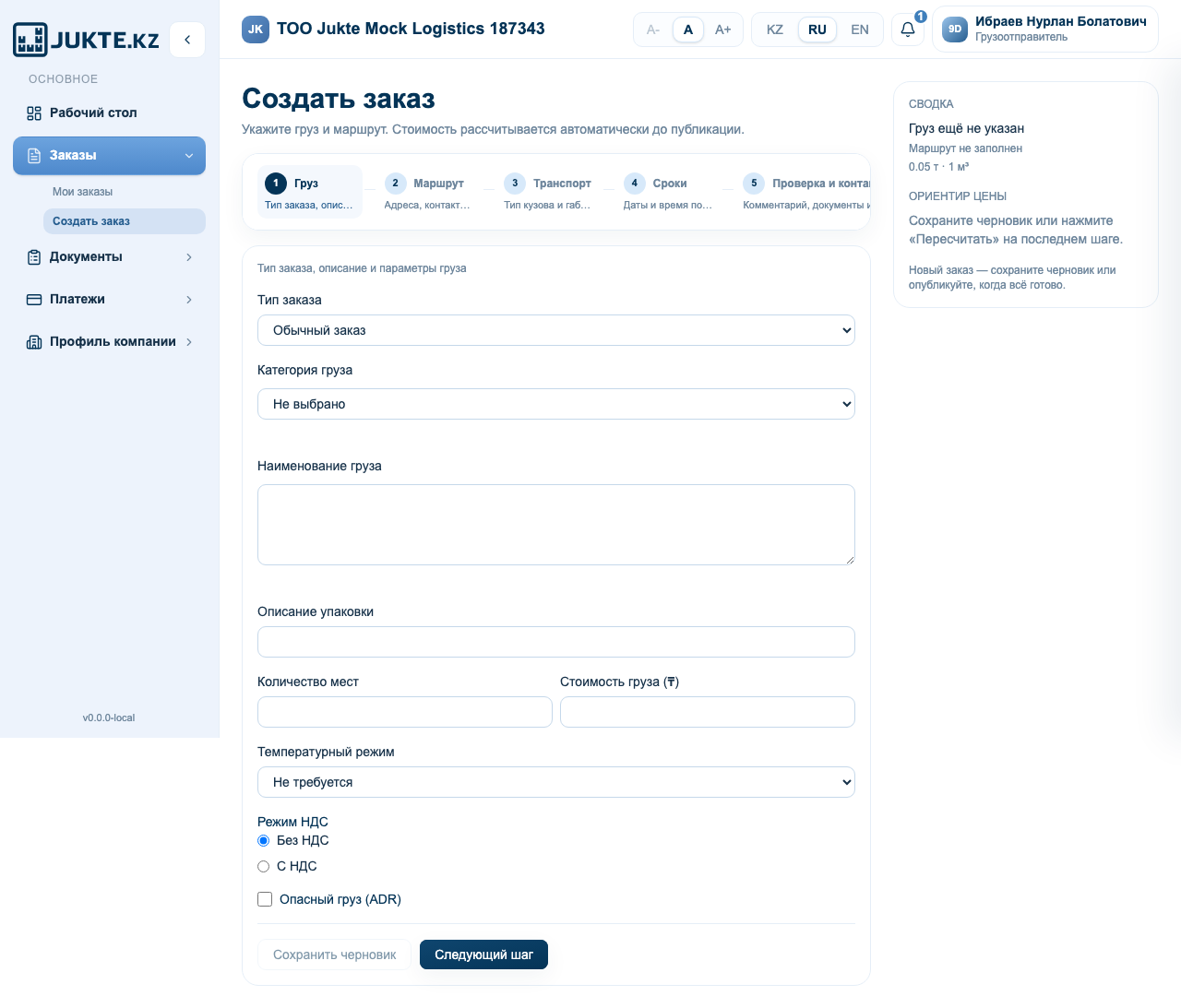Click the Маршрут не заполнен summary text
Screen dimensions: 1181x1008
965,148
